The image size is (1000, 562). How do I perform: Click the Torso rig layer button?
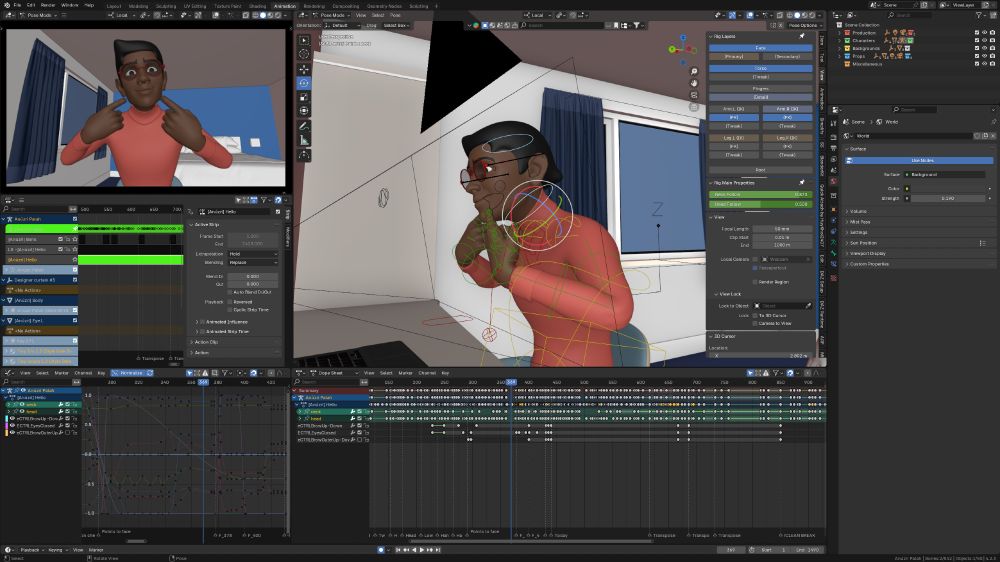tap(760, 68)
